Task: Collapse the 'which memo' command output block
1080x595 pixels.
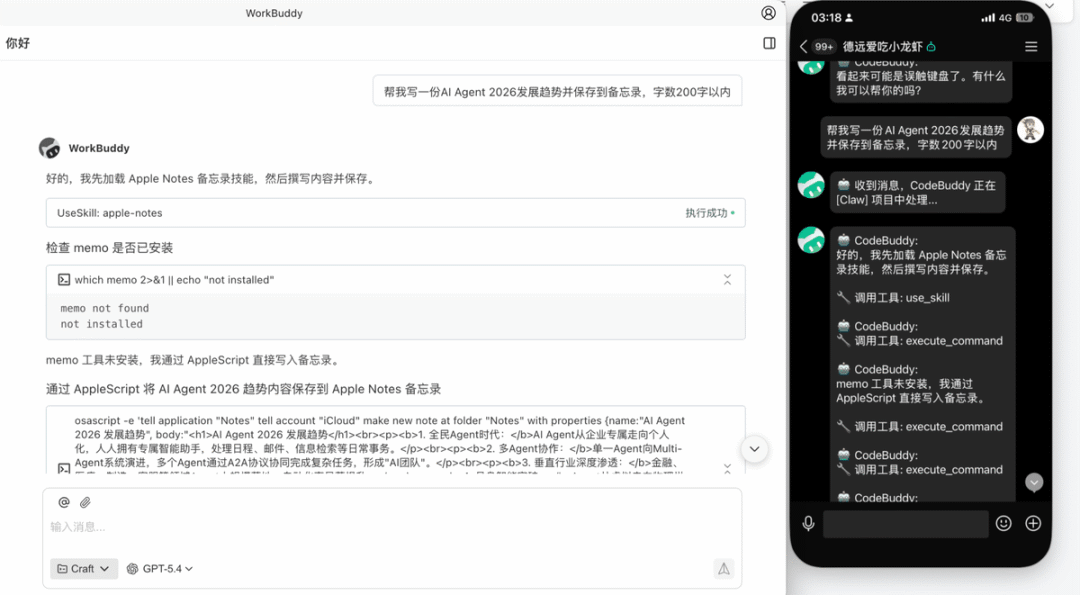Action: (x=727, y=280)
